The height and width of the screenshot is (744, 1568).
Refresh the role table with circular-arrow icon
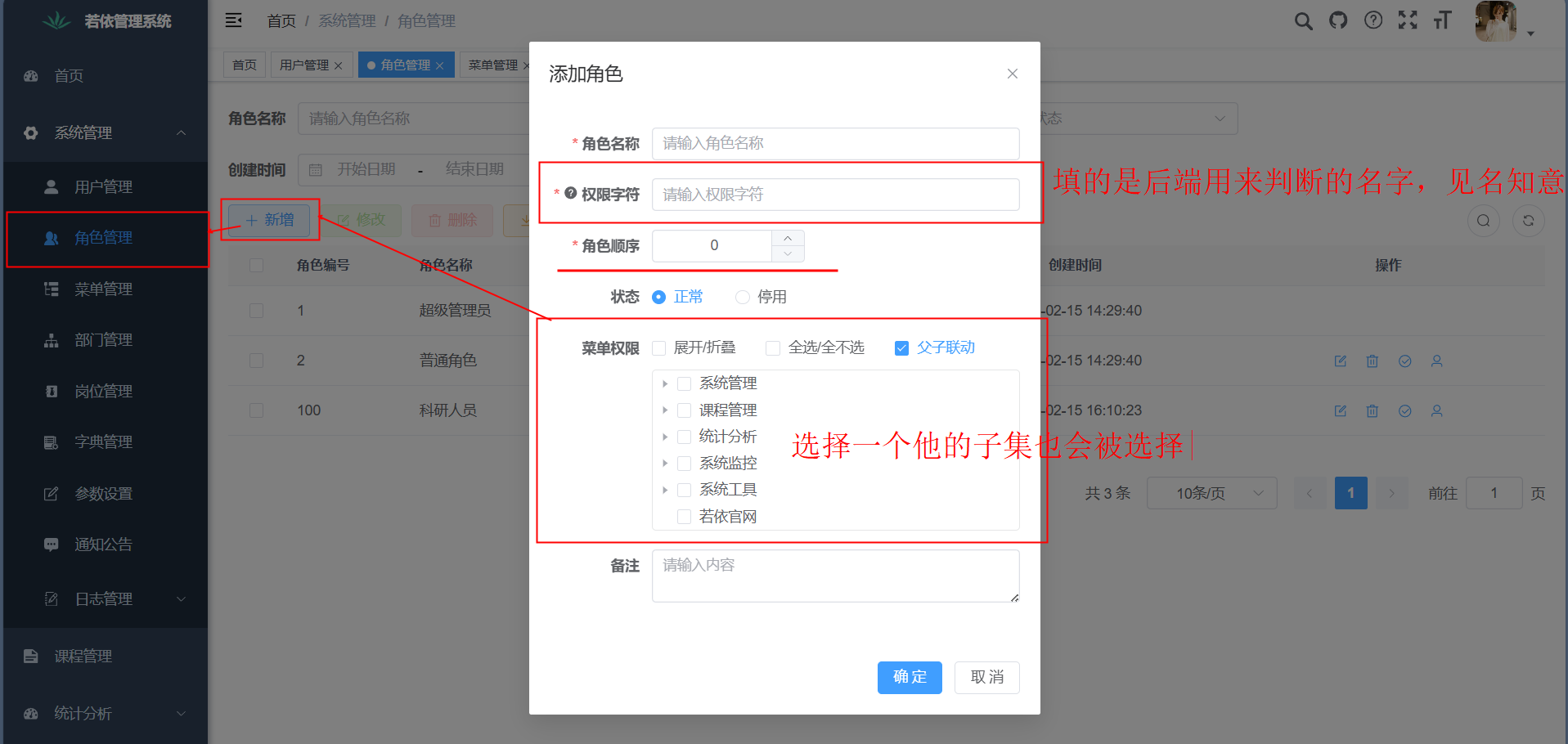pyautogui.click(x=1528, y=220)
